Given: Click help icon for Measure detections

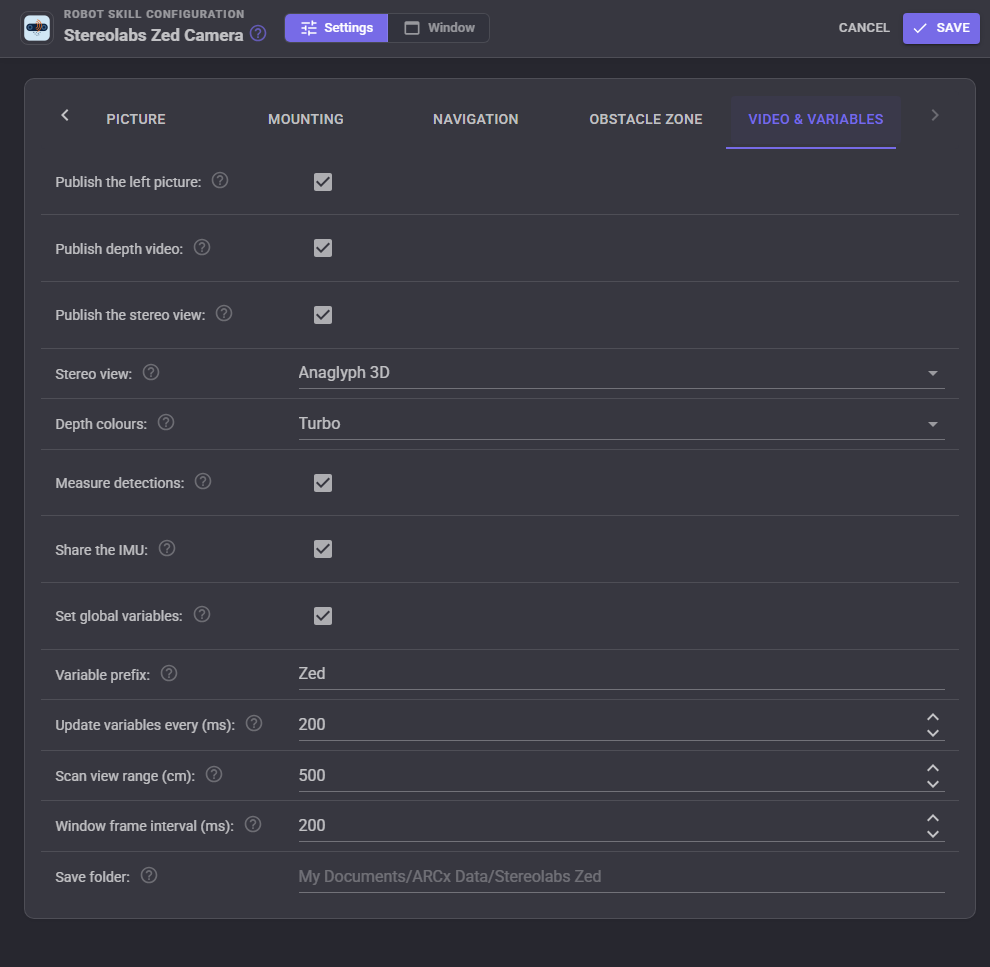Looking at the screenshot, I should coord(203,482).
